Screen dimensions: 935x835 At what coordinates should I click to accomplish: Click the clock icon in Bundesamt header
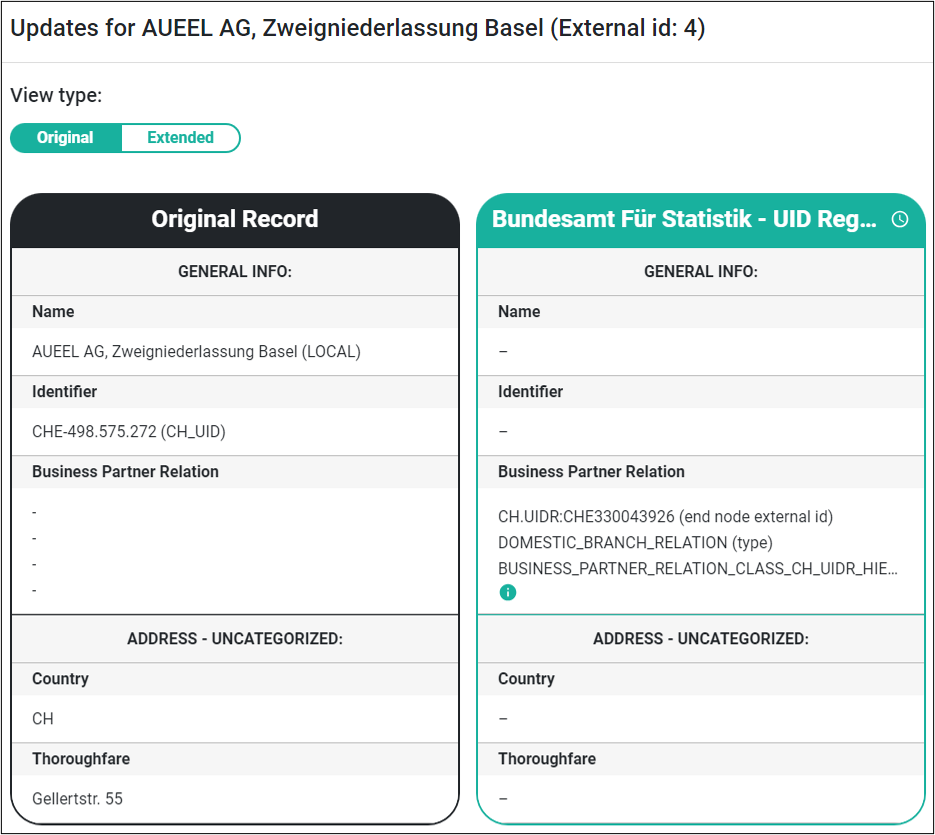[x=900, y=219]
